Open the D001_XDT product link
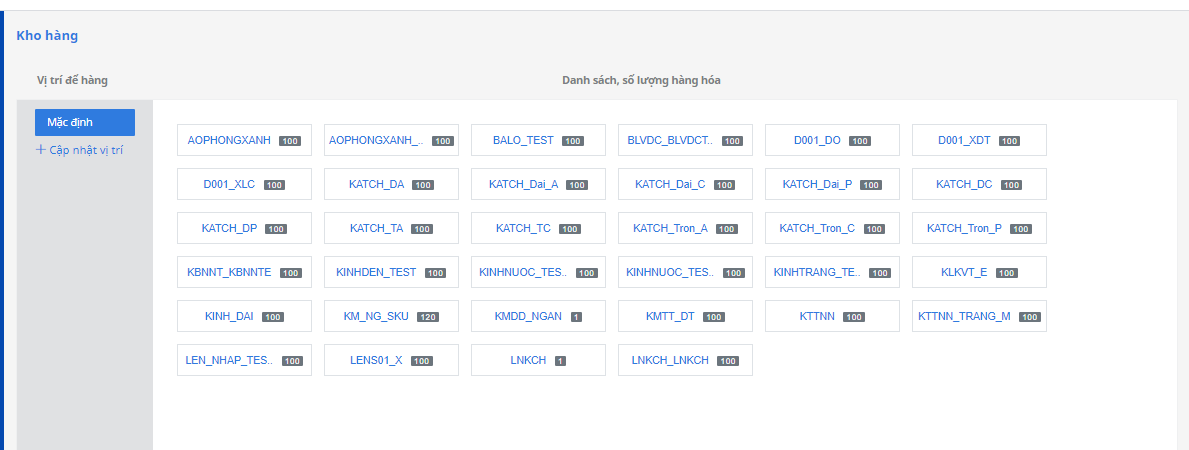The width and height of the screenshot is (1189, 450). click(964, 140)
